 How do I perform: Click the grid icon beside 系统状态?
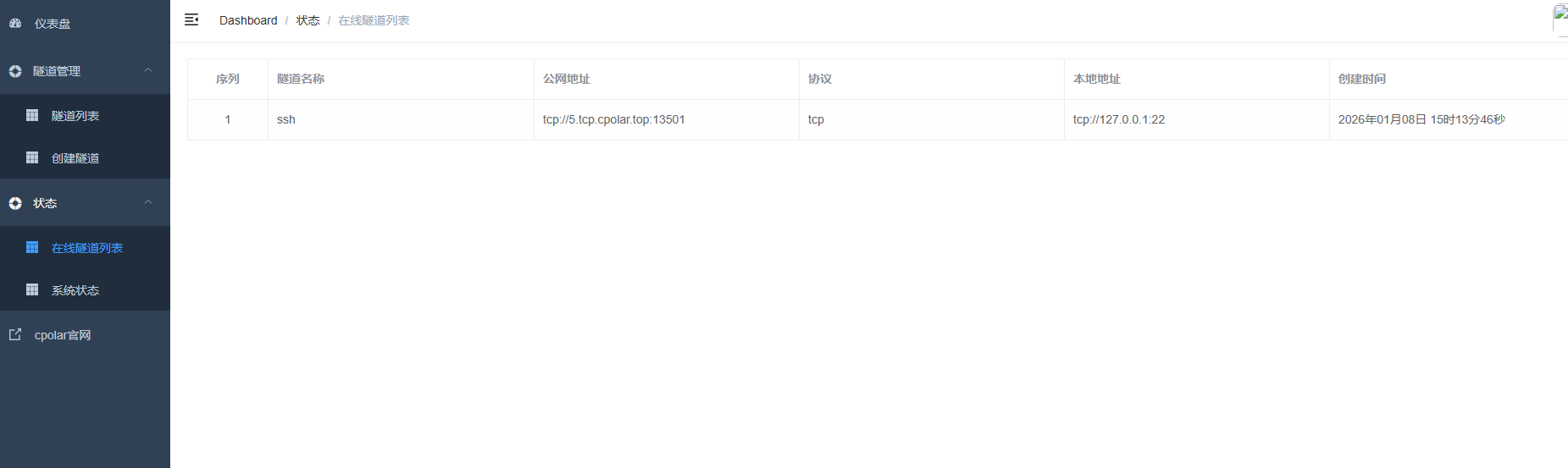pyautogui.click(x=32, y=289)
